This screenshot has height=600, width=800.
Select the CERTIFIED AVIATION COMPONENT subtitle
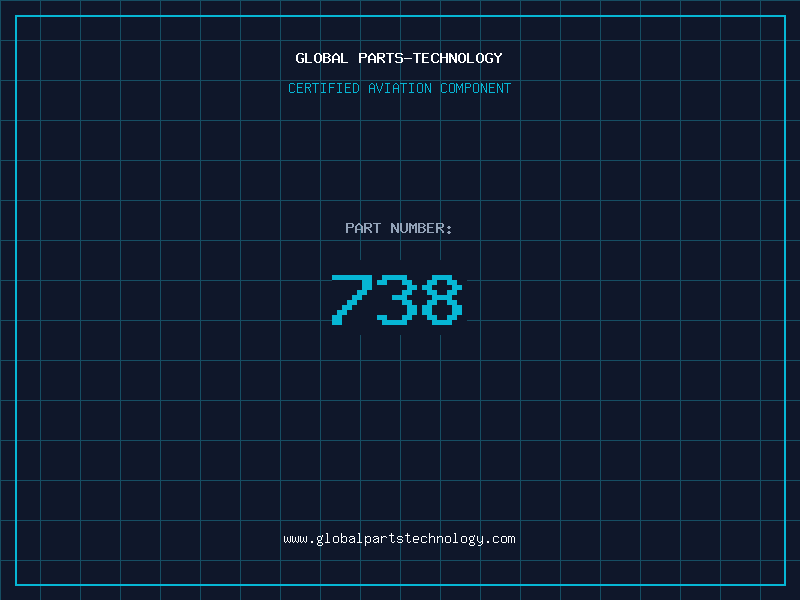point(399,88)
